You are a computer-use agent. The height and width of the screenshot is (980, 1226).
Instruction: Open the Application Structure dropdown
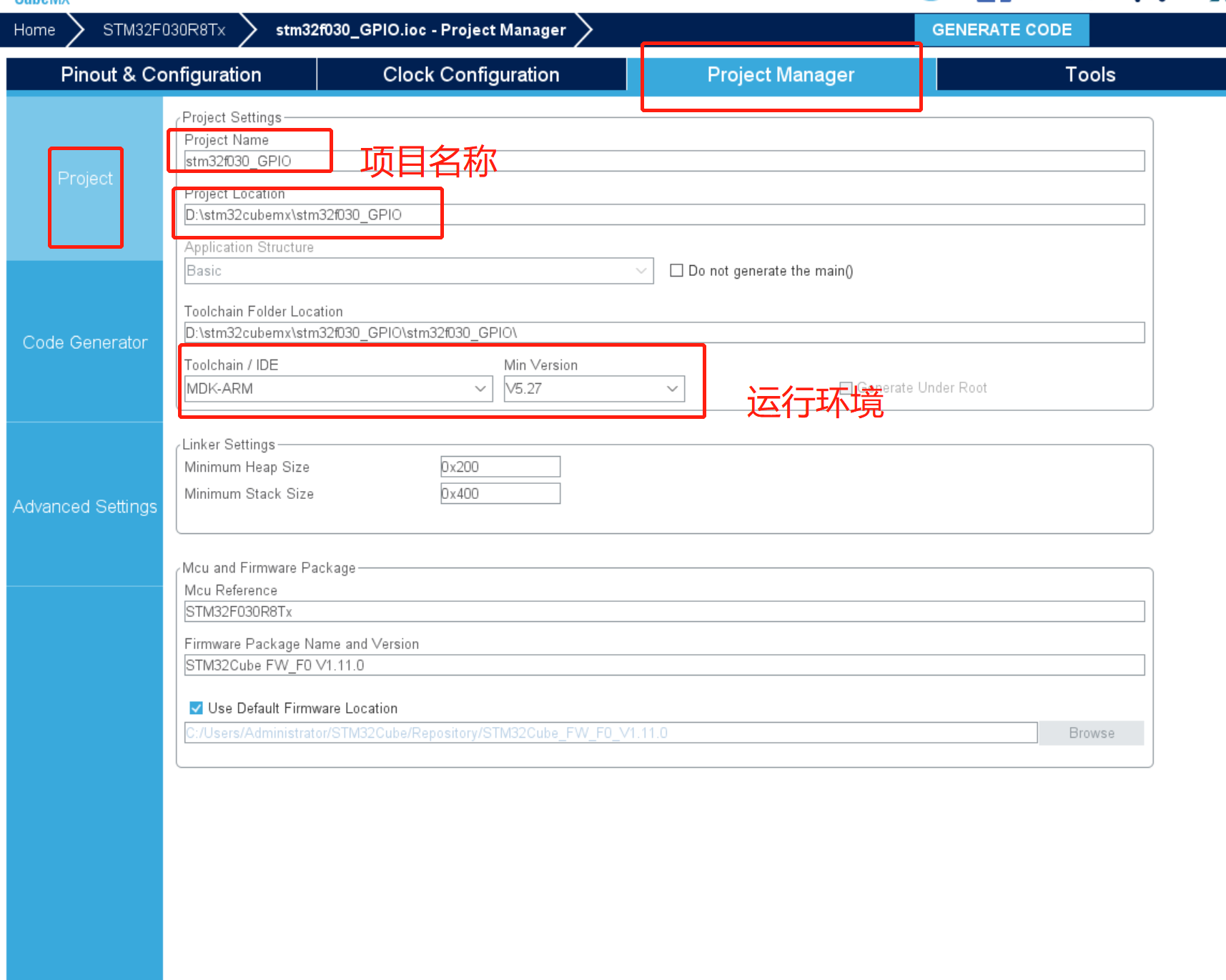click(x=419, y=271)
